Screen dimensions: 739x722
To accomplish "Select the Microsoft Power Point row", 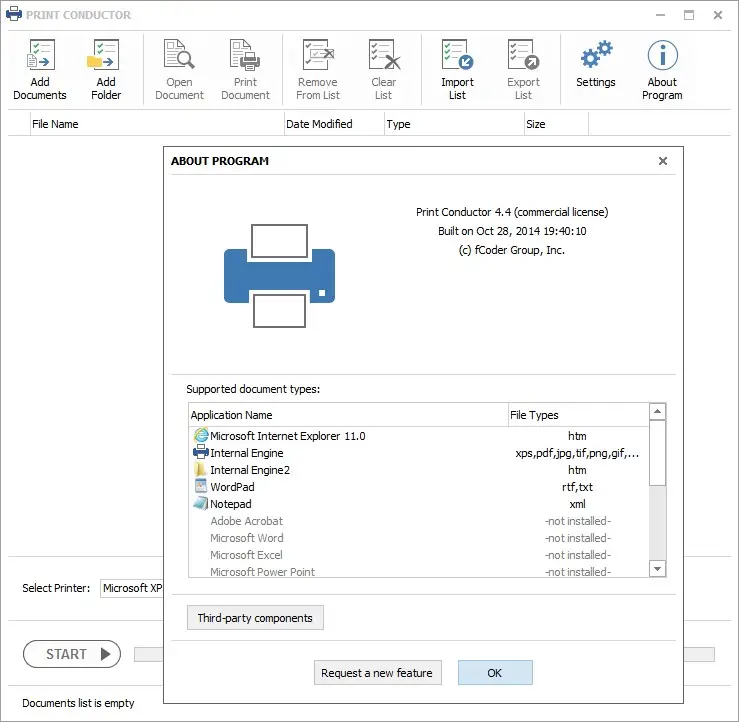I will pyautogui.click(x=419, y=571).
